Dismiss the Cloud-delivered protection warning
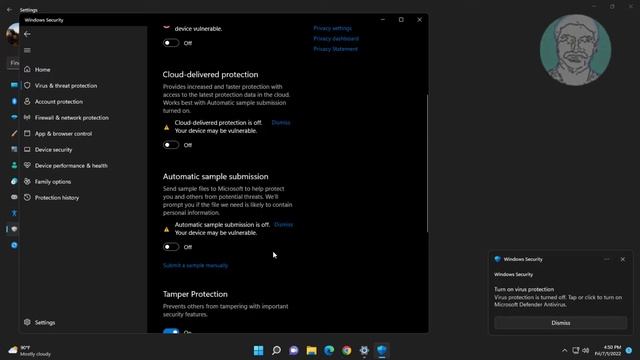The width and height of the screenshot is (640, 360). pos(281,122)
